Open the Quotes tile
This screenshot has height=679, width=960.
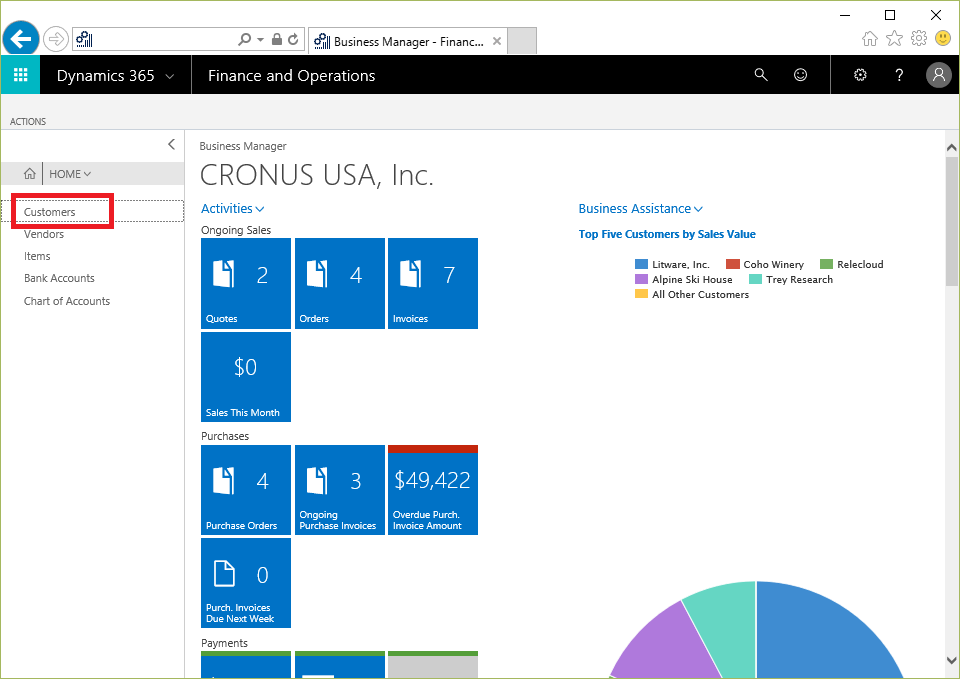click(x=246, y=283)
